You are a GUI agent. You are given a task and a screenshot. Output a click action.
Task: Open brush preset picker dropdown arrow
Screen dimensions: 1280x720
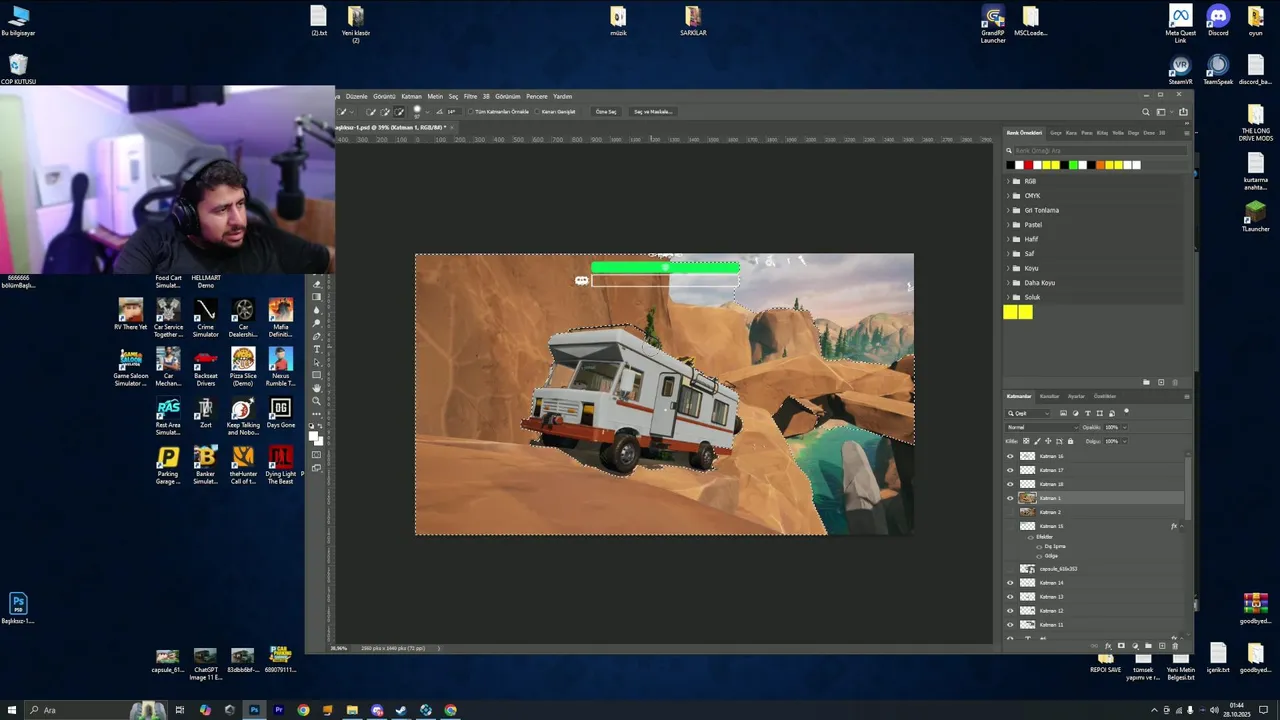pos(428,112)
